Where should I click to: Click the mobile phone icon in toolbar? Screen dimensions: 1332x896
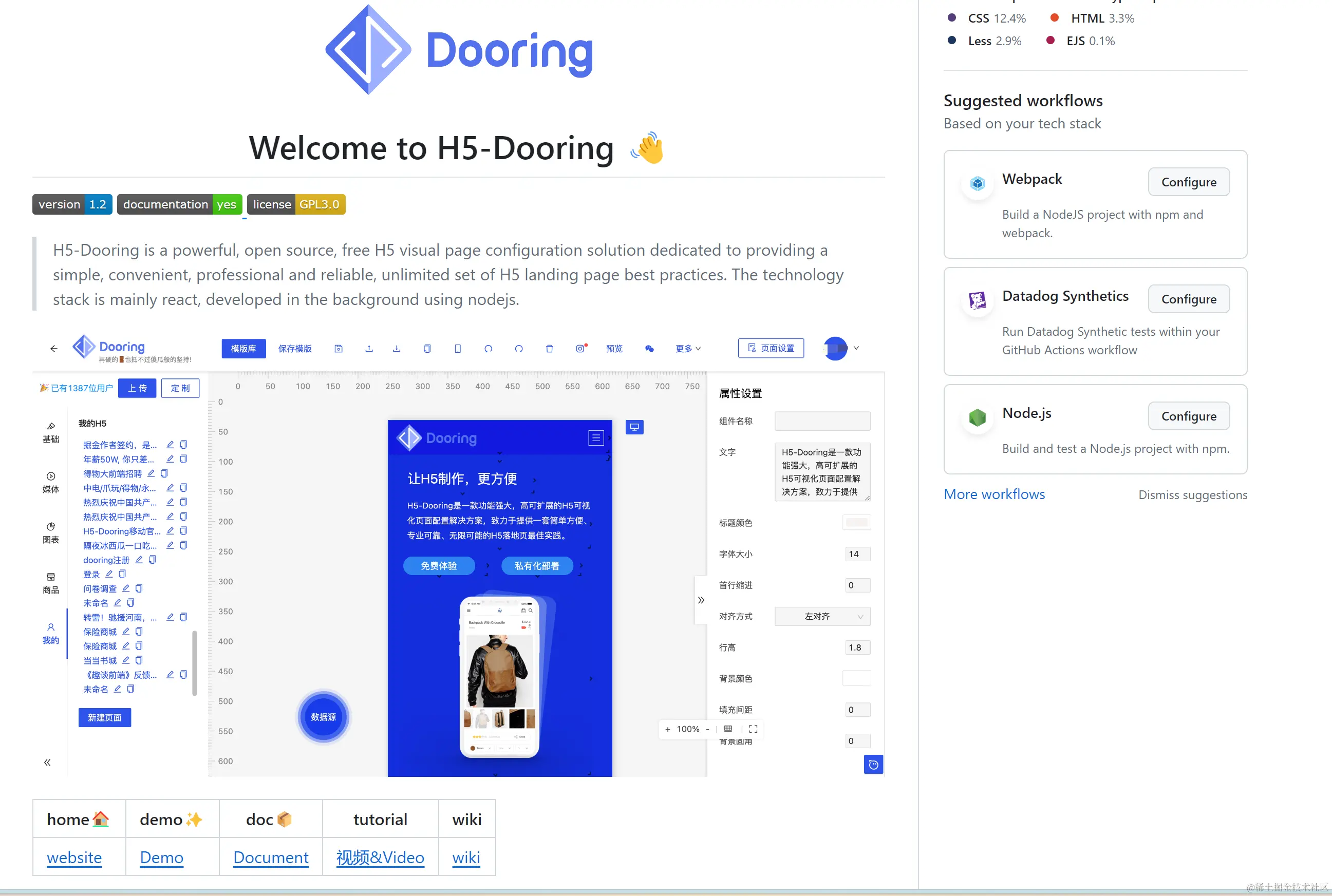pos(458,349)
